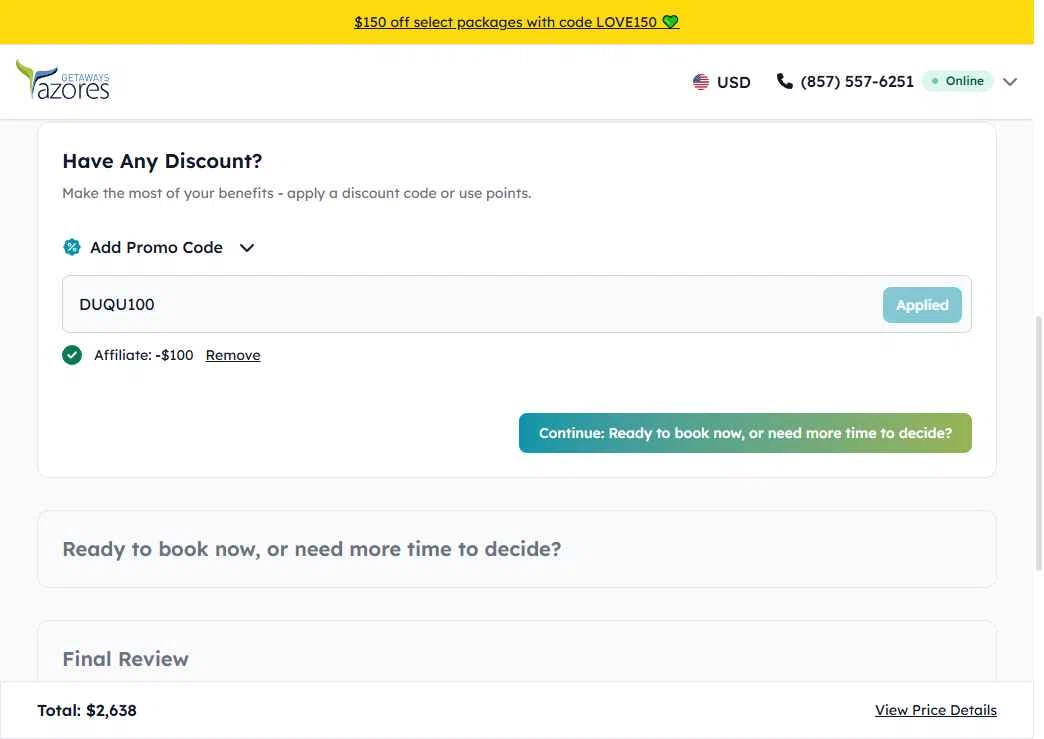Click the Continue: Ready to book button
1044x739 pixels.
(745, 433)
